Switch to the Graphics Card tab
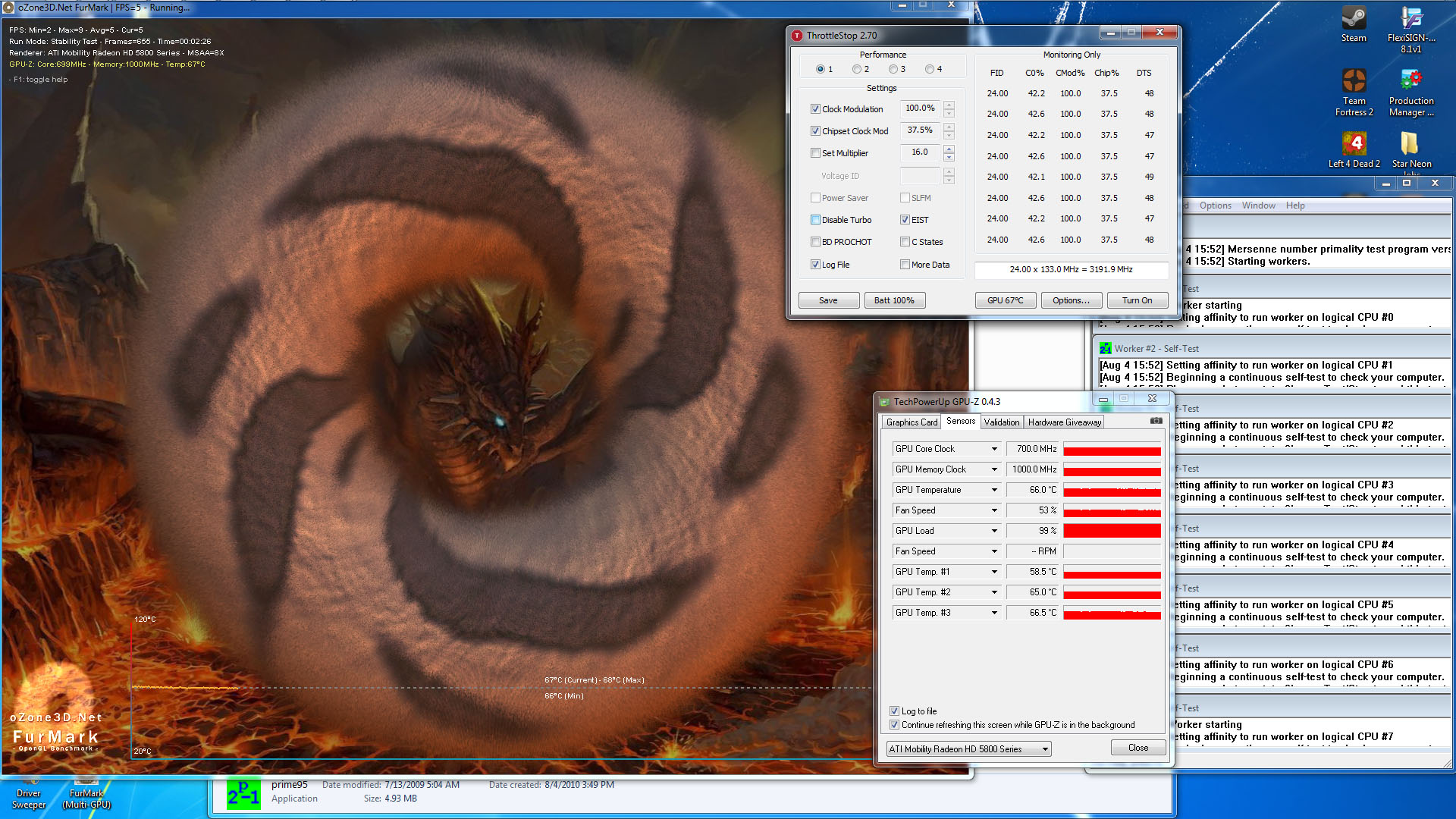 912,422
